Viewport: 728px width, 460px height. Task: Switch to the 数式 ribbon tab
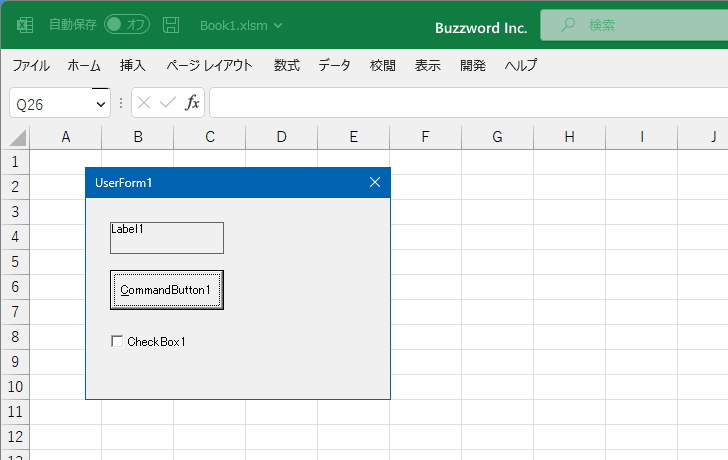pyautogui.click(x=286, y=65)
